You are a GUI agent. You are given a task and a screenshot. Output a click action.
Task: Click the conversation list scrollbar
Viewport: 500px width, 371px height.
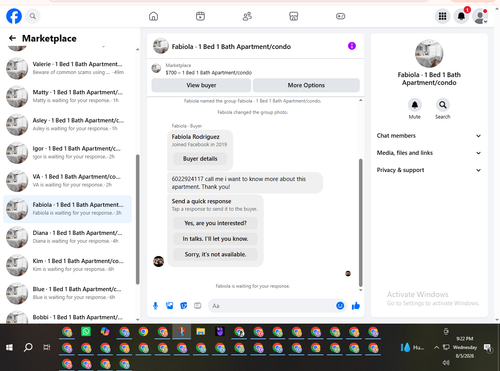tap(137, 219)
